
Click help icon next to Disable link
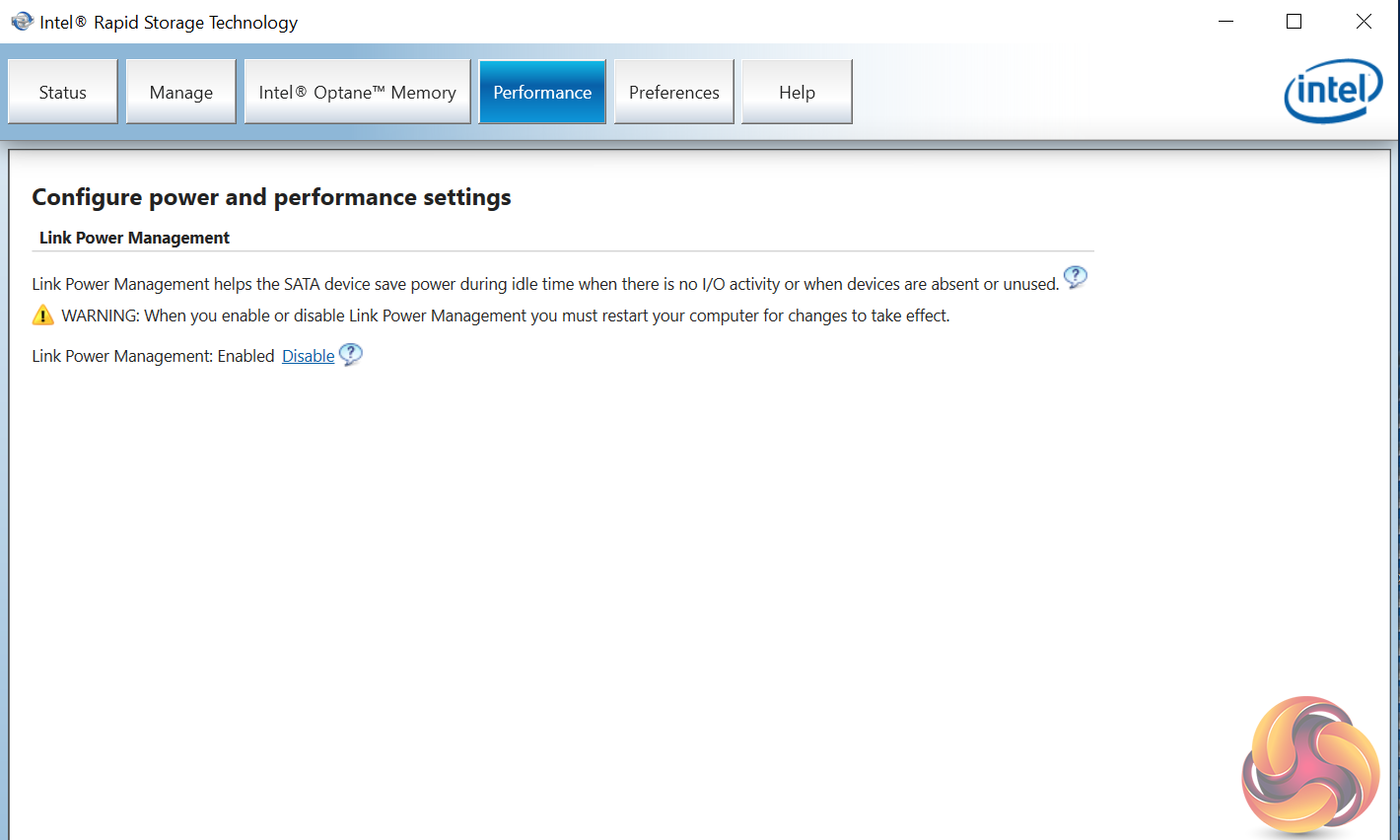click(351, 354)
